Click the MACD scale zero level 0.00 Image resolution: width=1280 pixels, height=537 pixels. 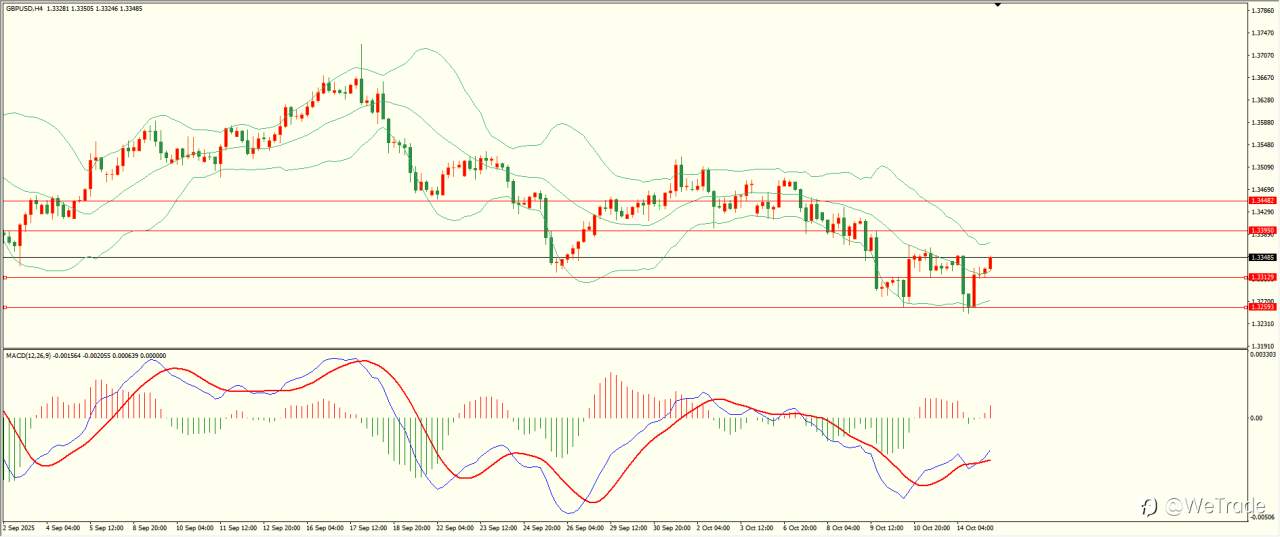click(1257, 418)
